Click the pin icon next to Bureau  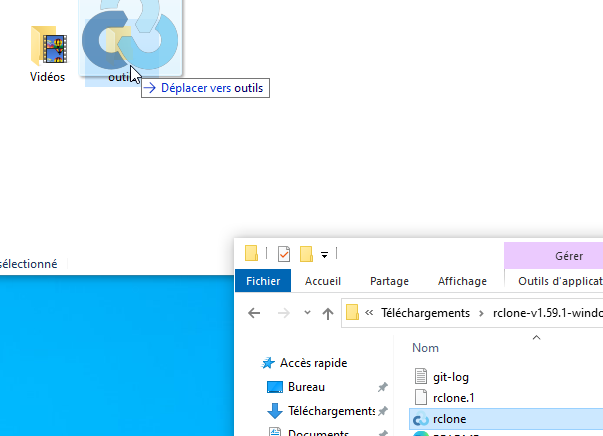[x=383, y=387]
